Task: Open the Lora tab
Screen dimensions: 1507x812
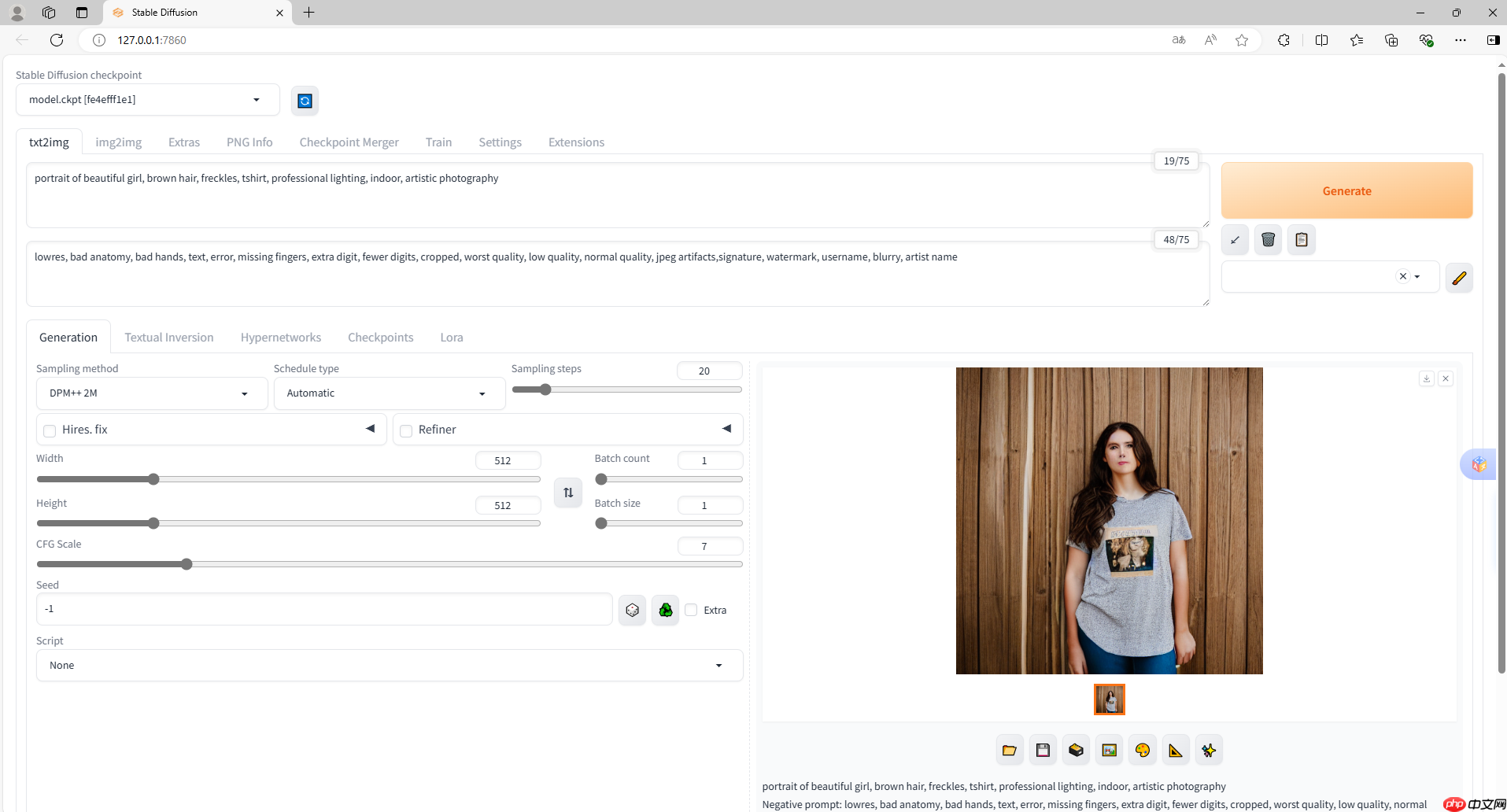Action: tap(451, 338)
